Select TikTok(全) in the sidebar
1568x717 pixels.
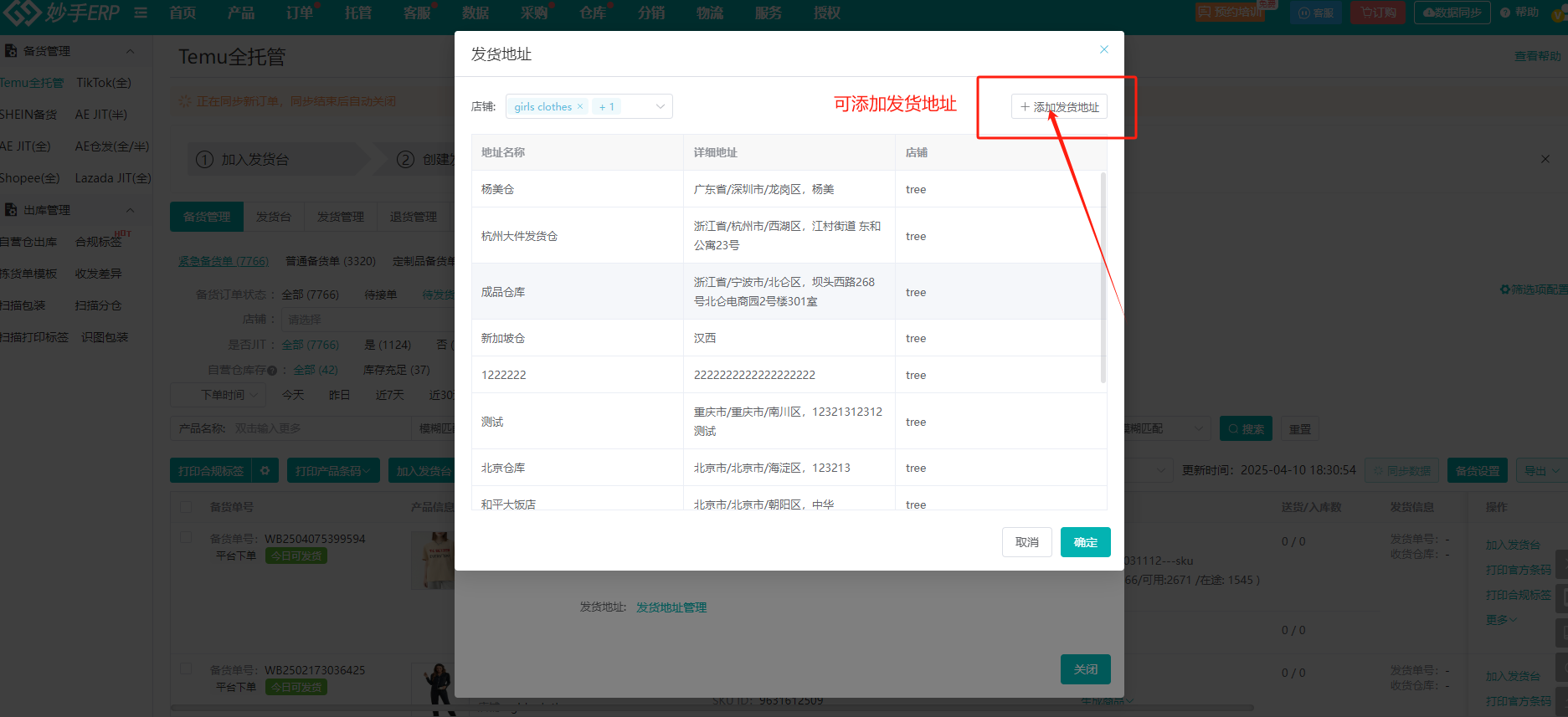point(104,83)
